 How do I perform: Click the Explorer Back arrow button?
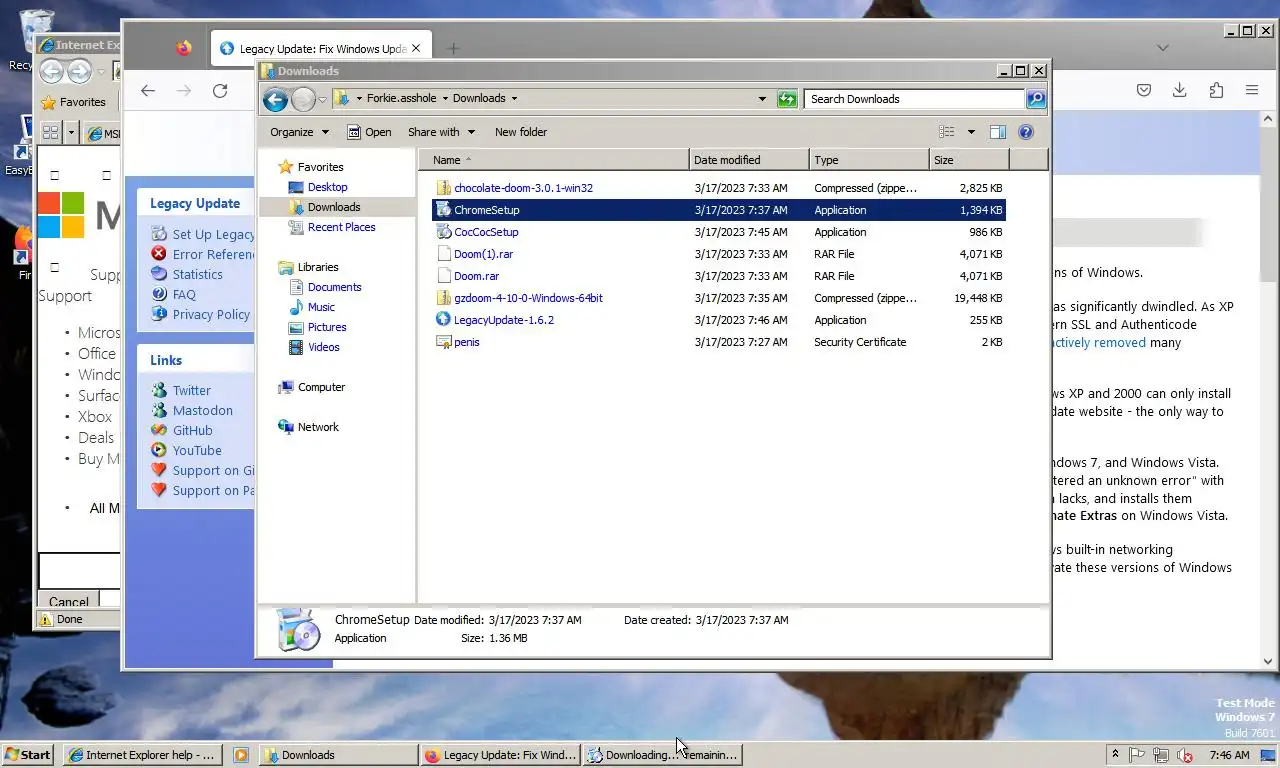275,99
